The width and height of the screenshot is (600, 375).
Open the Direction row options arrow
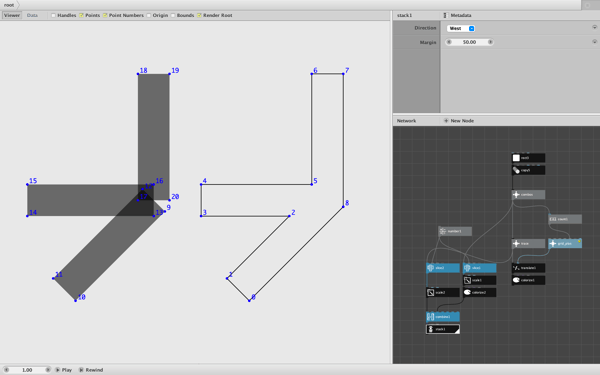[594, 27]
